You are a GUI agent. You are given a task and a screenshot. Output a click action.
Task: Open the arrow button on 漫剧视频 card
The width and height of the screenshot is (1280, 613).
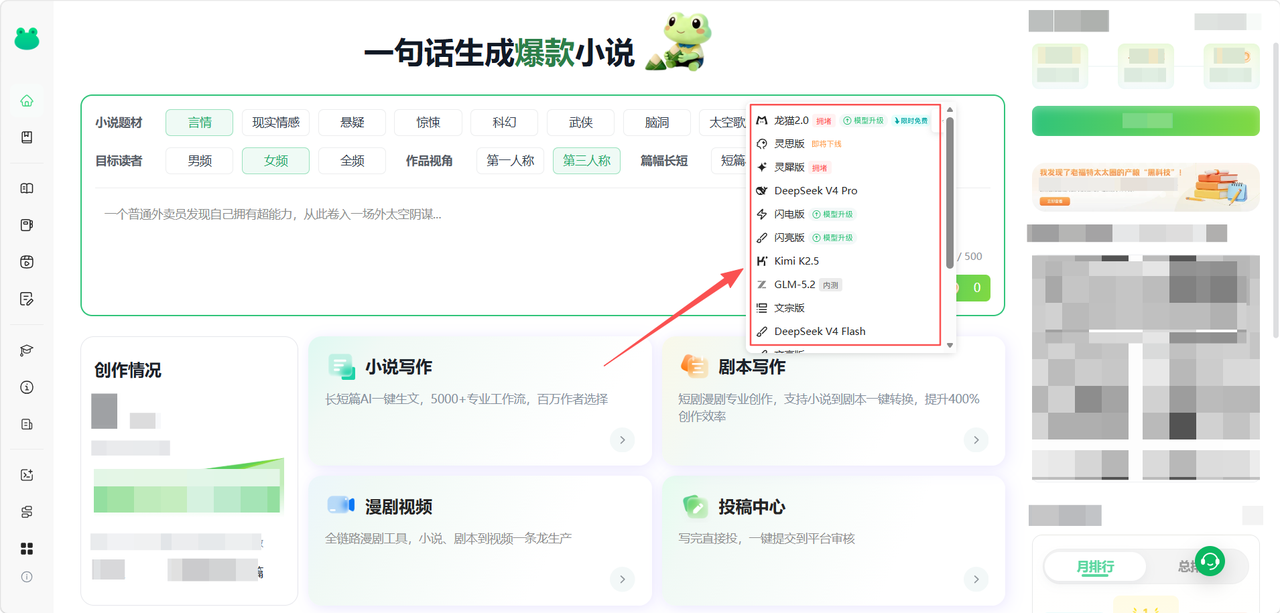pos(622,579)
